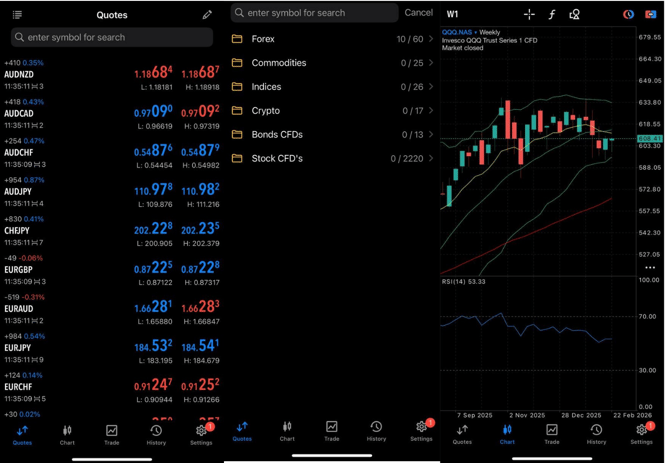667x463 pixels.
Task: Open the Crypto symbol folder
Action: [333, 111]
